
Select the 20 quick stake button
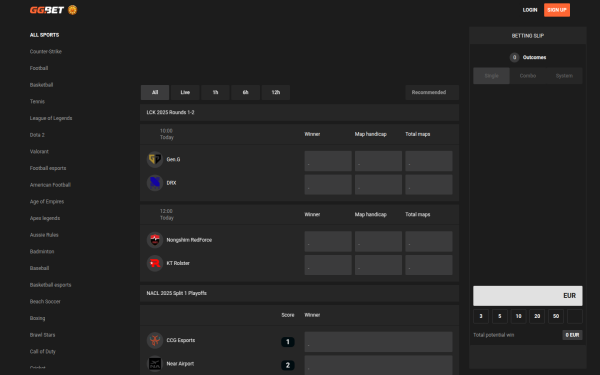(537, 316)
